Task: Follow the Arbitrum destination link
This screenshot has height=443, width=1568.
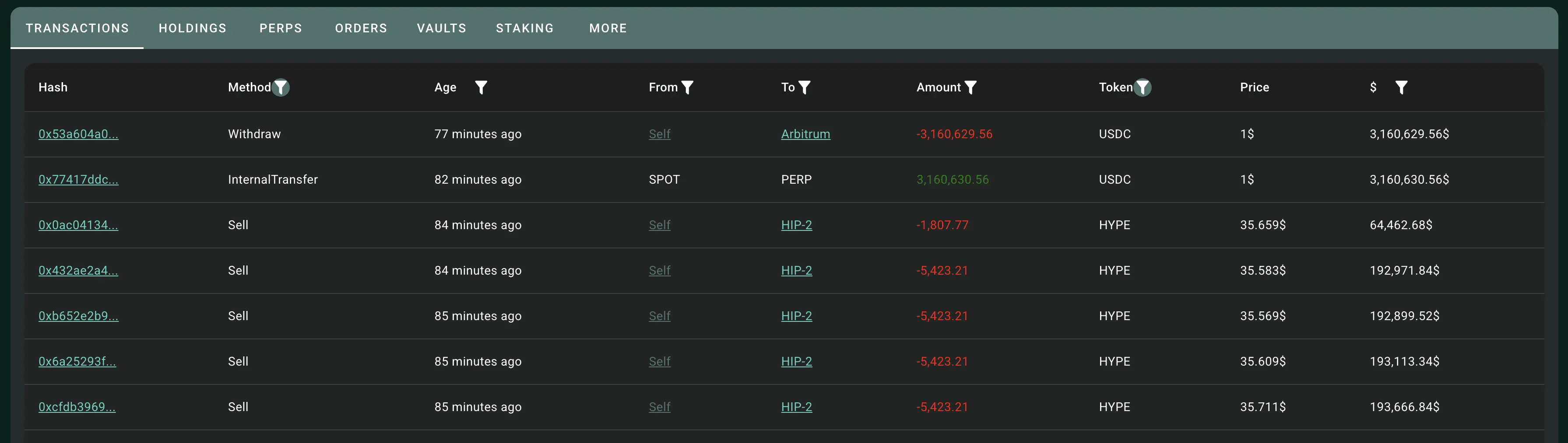Action: point(805,134)
